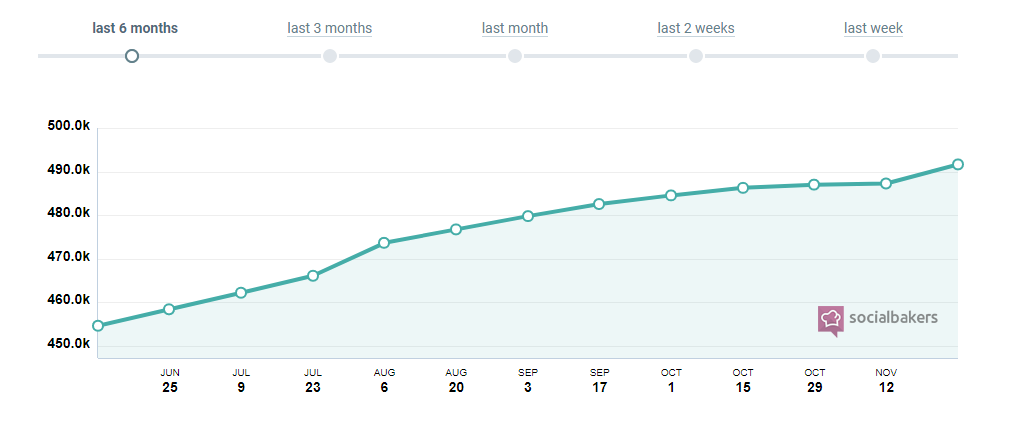Click the final rightmost data point
The image size is (1014, 426).
pyautogui.click(x=958, y=164)
